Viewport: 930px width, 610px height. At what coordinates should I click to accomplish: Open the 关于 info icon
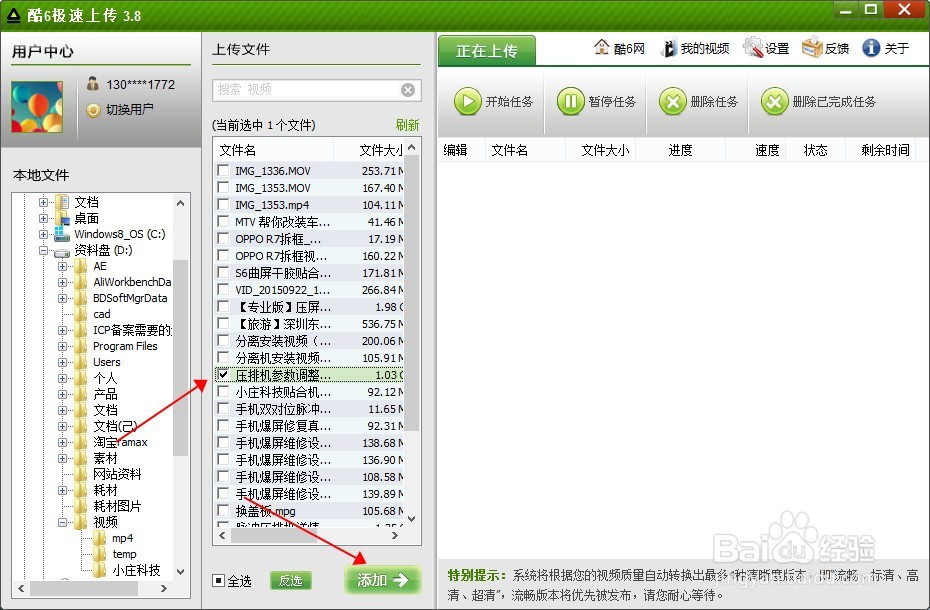point(871,47)
